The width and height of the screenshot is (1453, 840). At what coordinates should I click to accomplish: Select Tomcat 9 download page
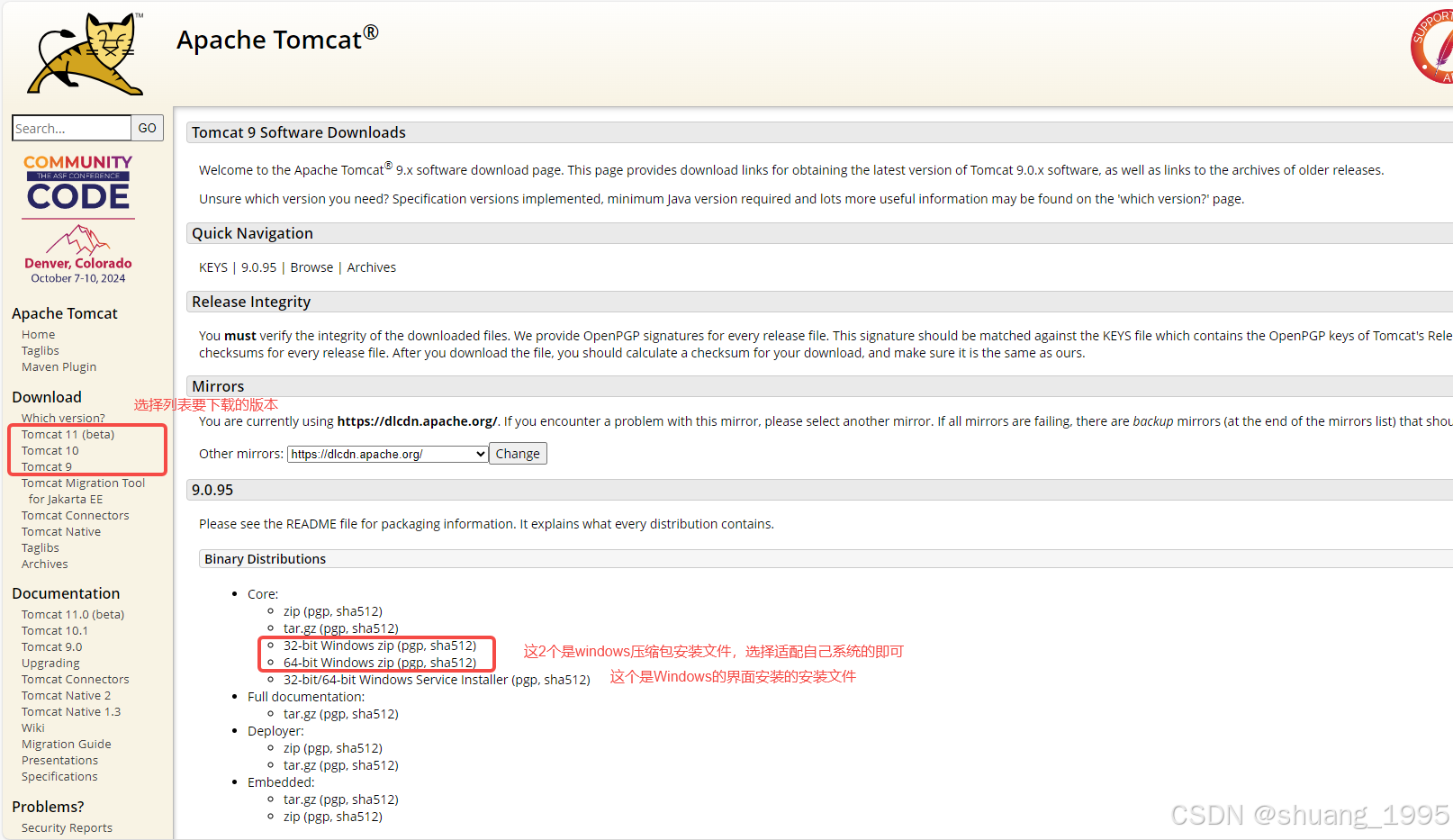click(x=47, y=466)
